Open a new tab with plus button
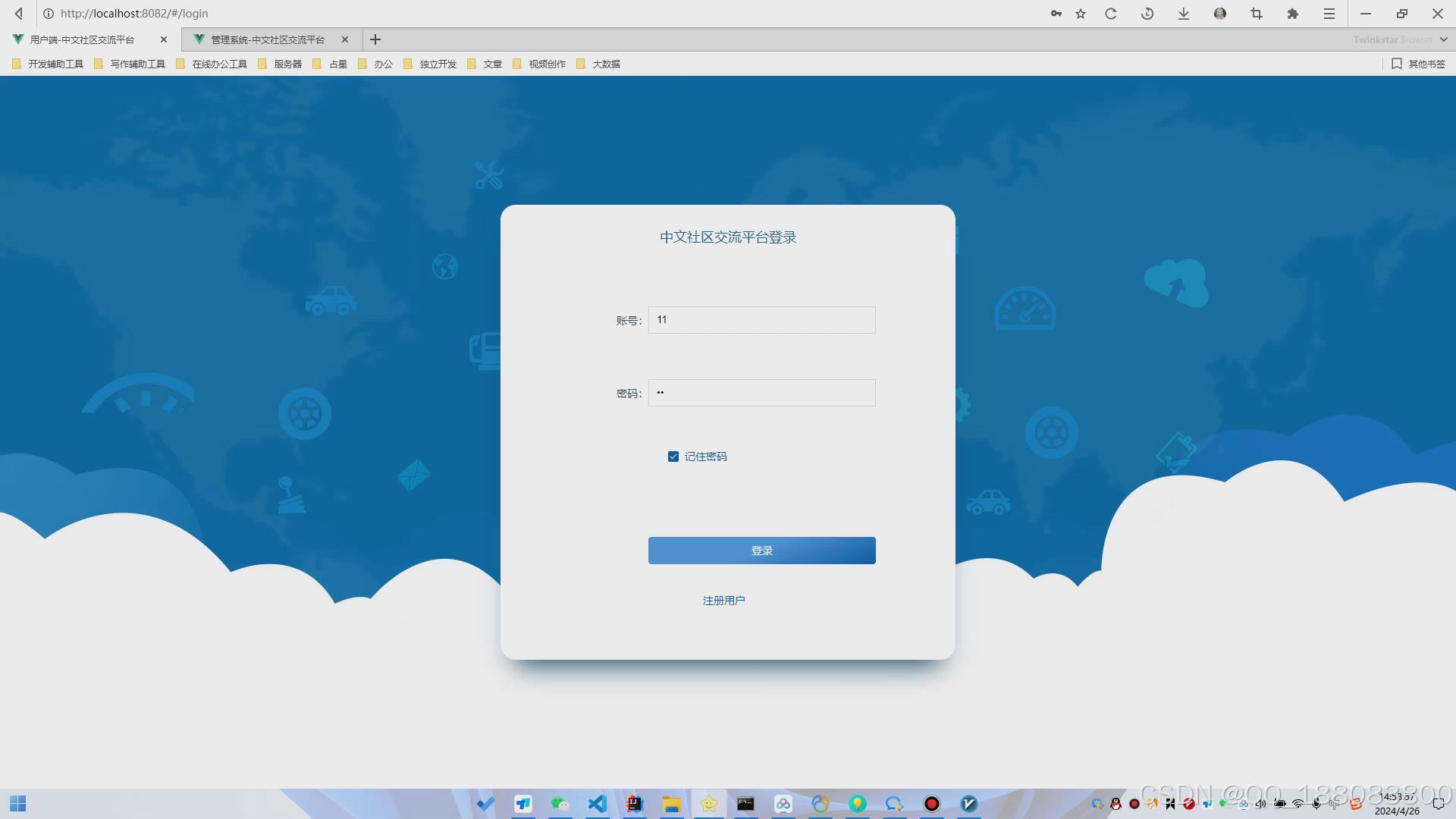 (x=375, y=39)
